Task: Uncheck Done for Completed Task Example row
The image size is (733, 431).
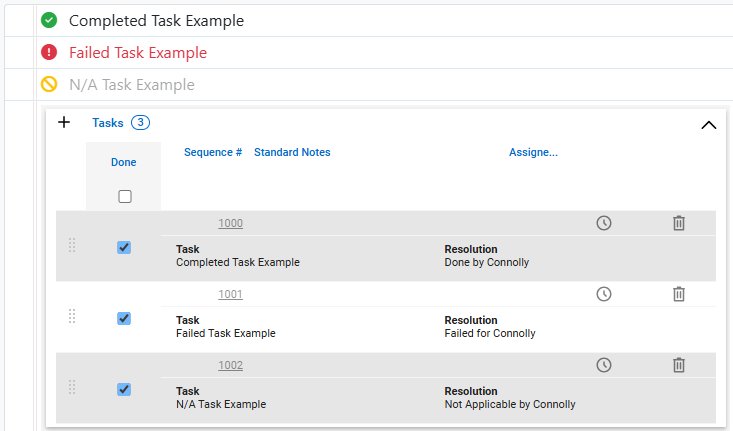Action: point(124,247)
